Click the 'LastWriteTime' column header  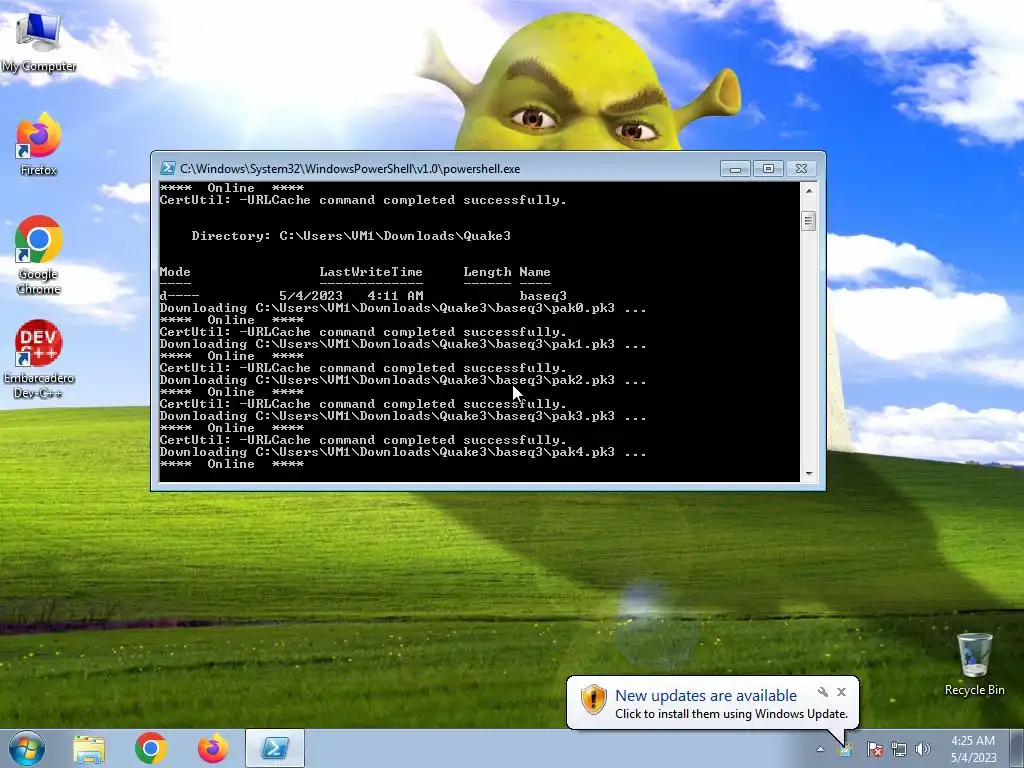tap(371, 272)
